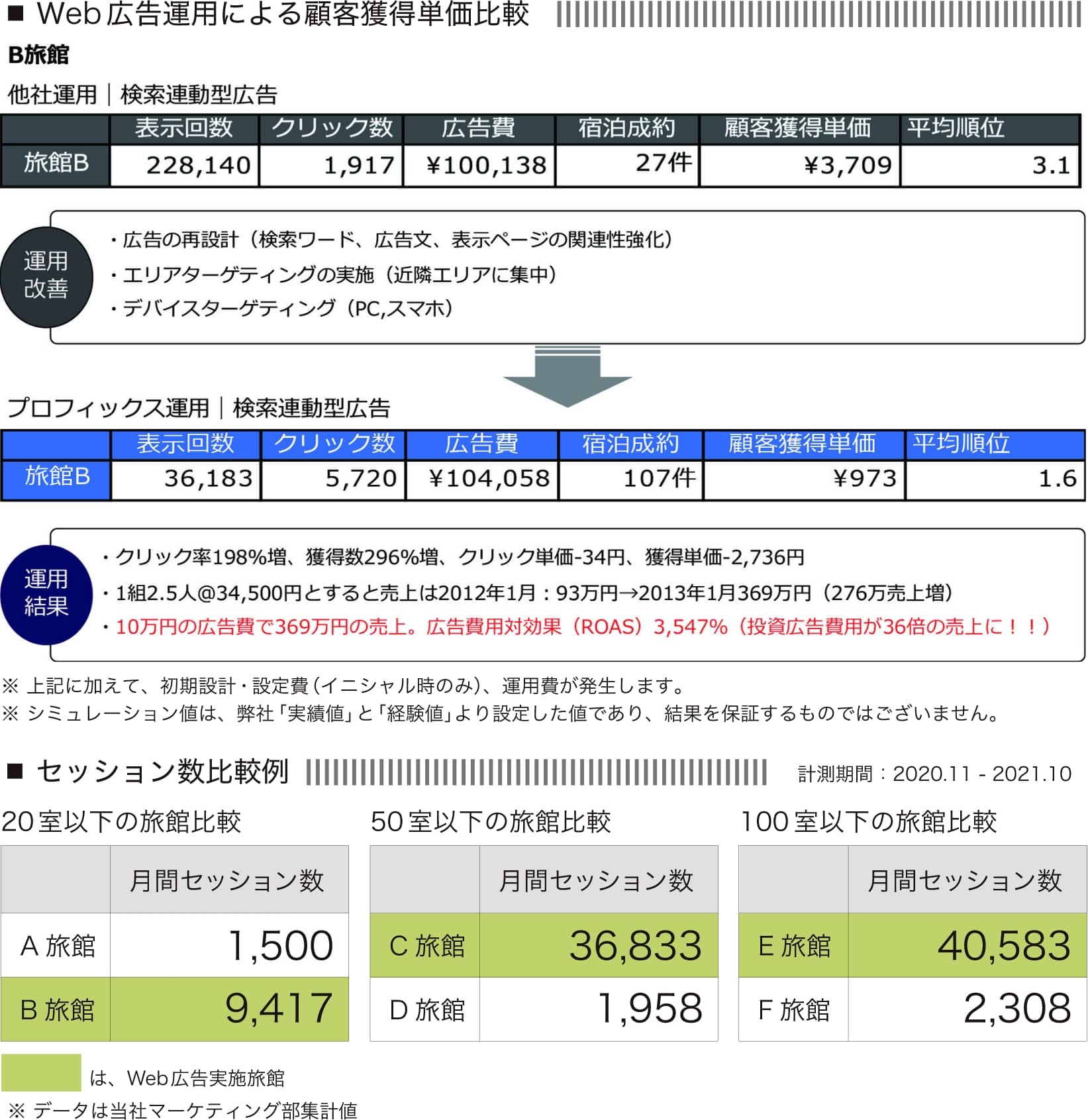Click the 'デバイスターゲティング（PC,スマホ）' bullet
Image resolution: width=1088 pixels, height=1120 pixels.
click(x=282, y=308)
